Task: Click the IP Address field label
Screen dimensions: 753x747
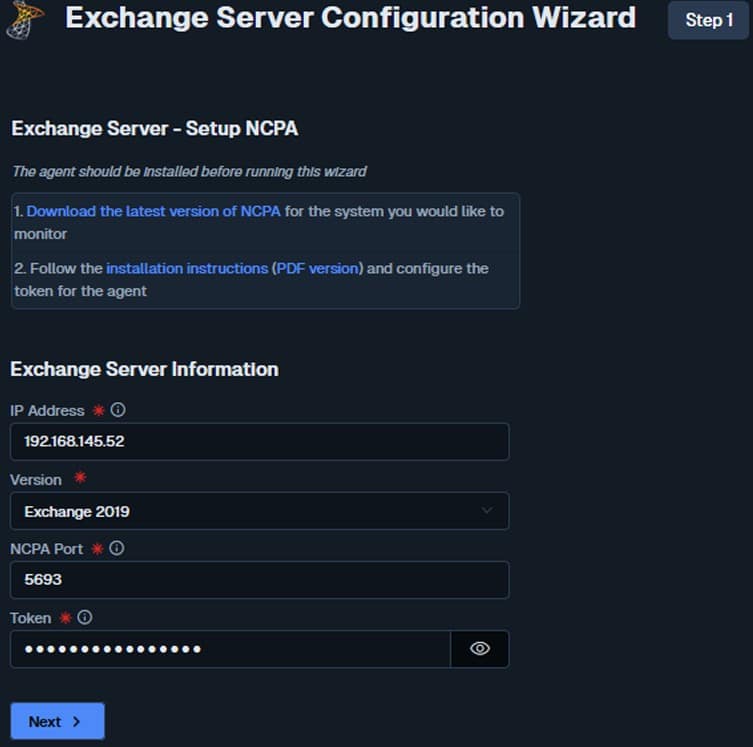Action: tap(47, 410)
